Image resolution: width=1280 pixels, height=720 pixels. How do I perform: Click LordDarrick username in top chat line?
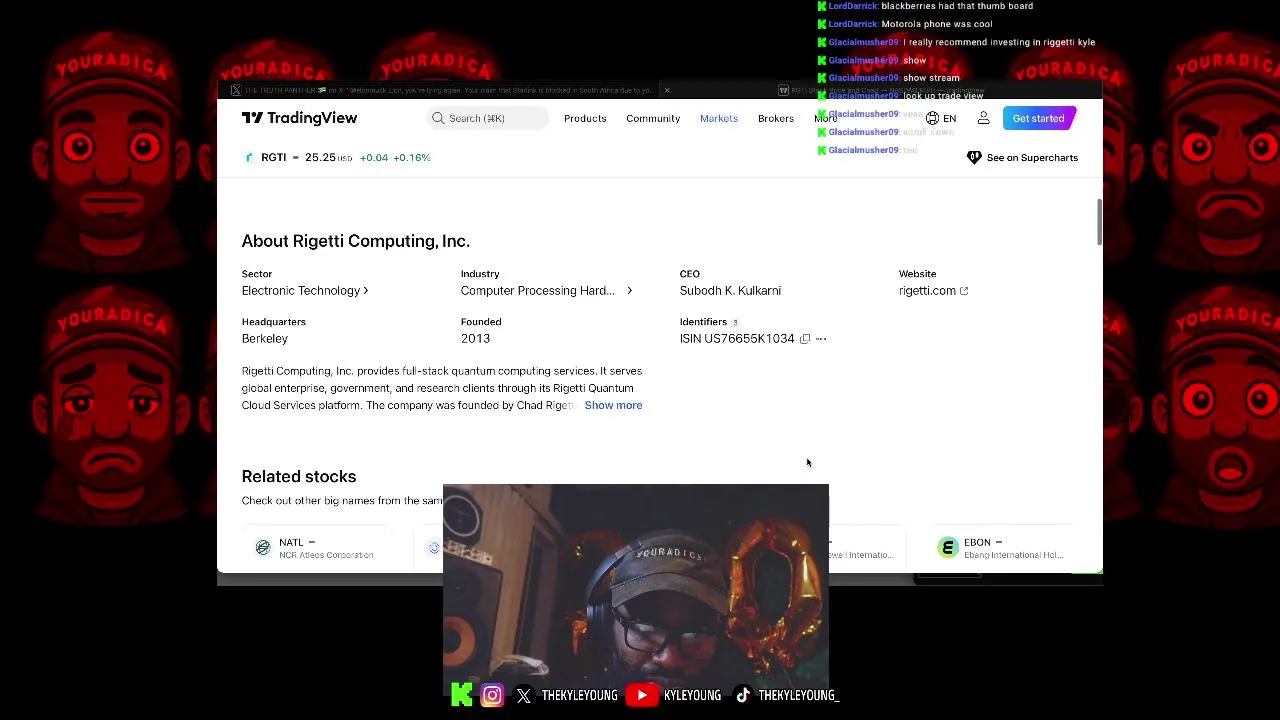[x=853, y=6]
